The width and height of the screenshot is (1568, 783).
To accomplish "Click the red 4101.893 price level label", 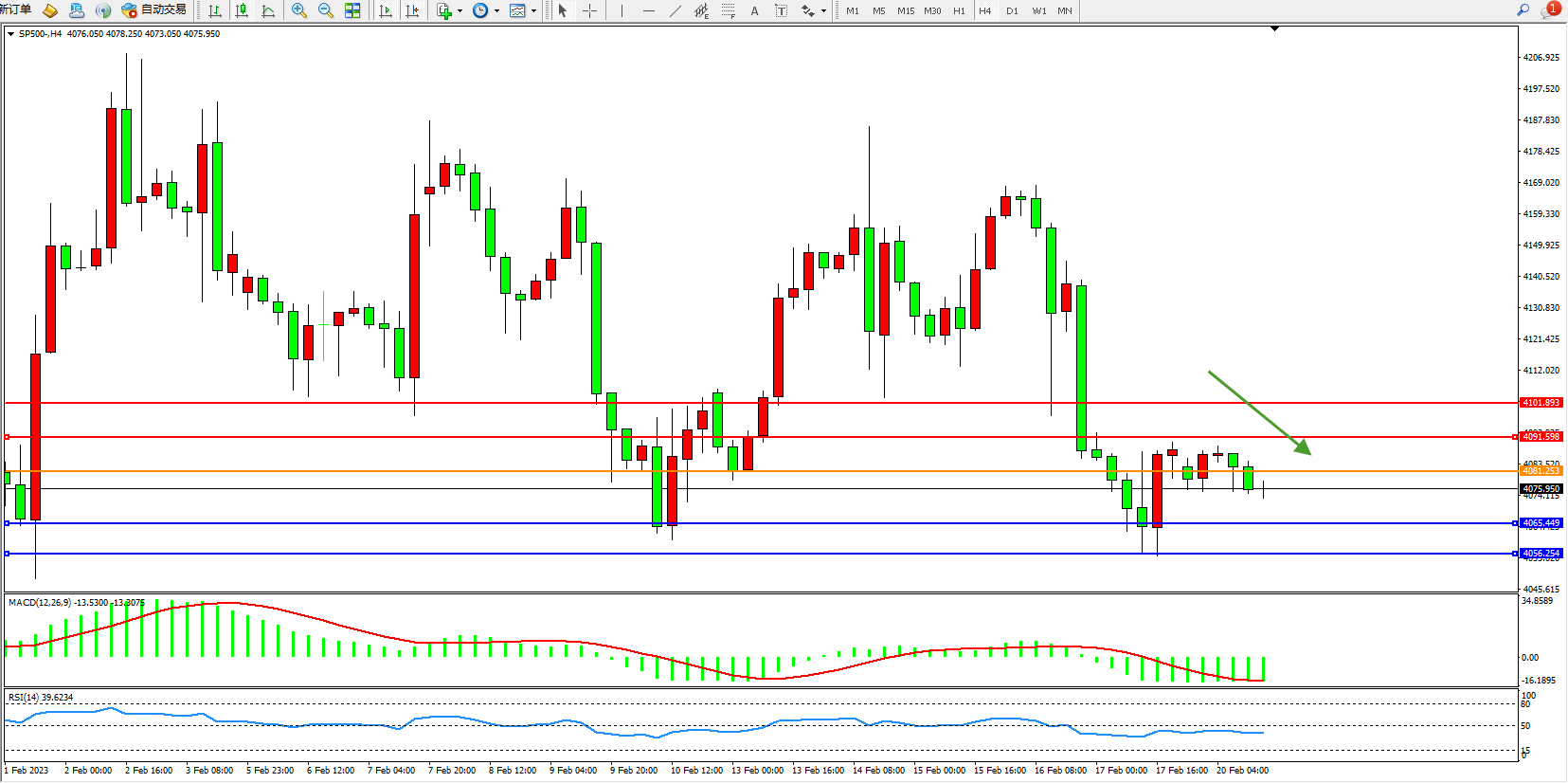I will [x=1541, y=403].
